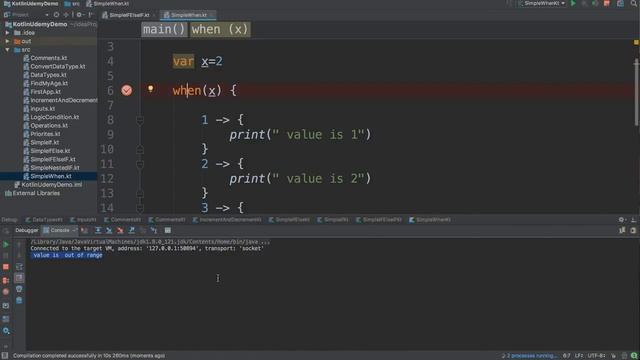Image resolution: width=640 pixels, height=360 pixels.
Task: Click Run to Cursor debug icon
Action: tap(154, 231)
